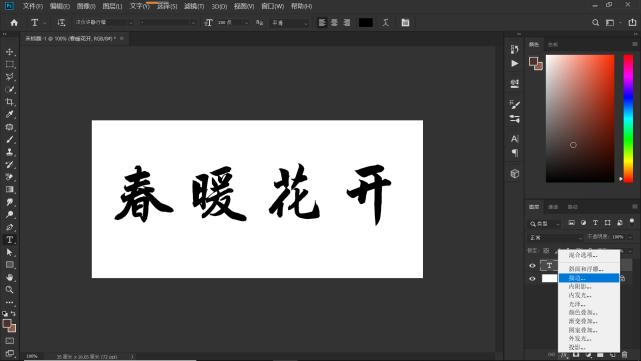
Task: Select the Brush tool
Action: click(x=9, y=139)
